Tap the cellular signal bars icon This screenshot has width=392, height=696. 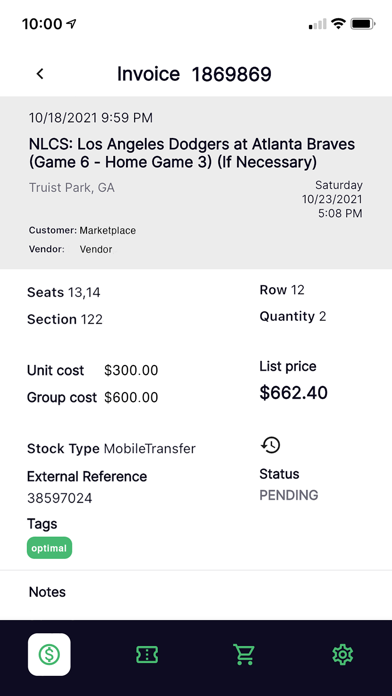[318, 24]
